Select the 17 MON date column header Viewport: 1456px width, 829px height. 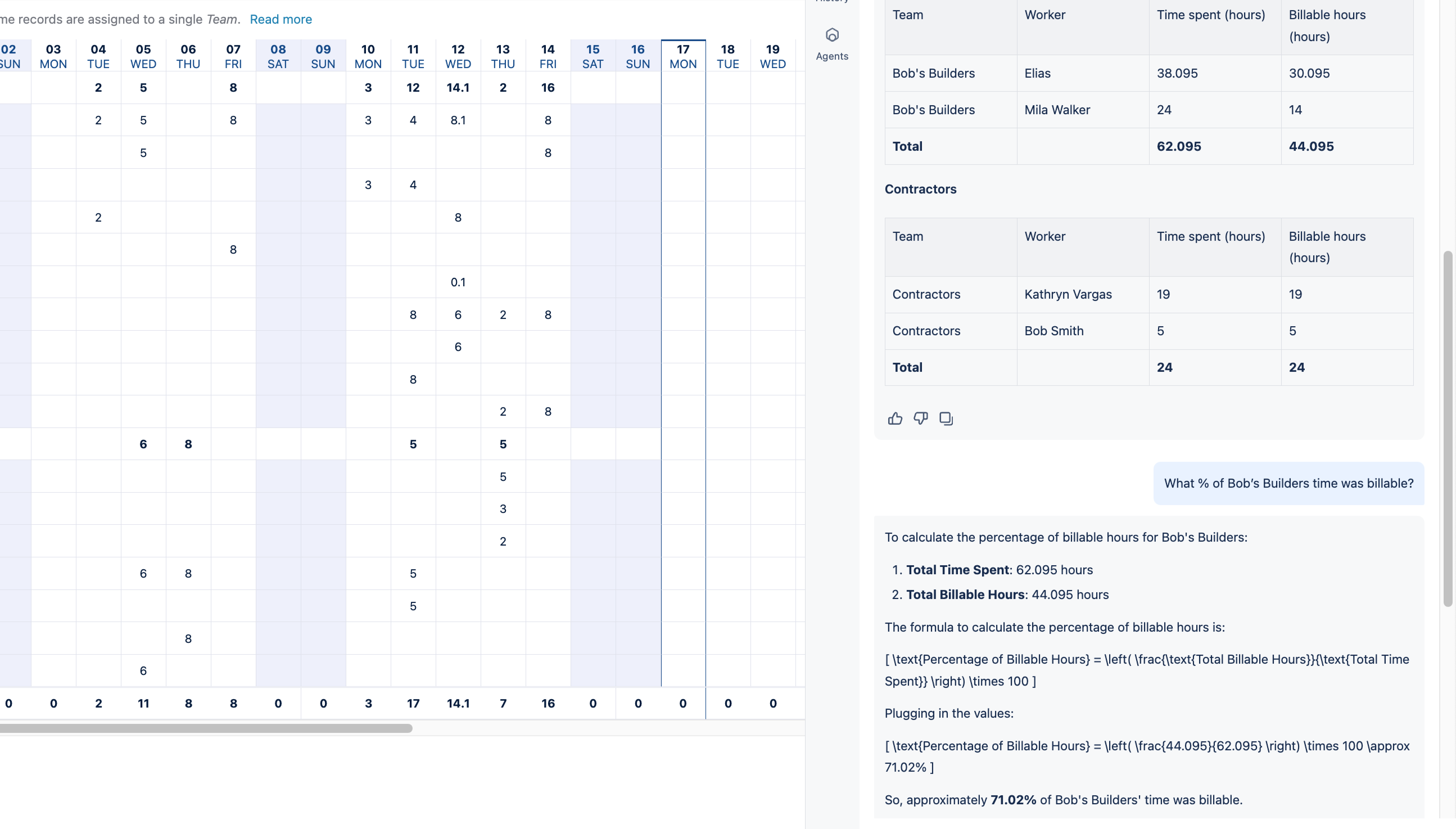click(683, 56)
